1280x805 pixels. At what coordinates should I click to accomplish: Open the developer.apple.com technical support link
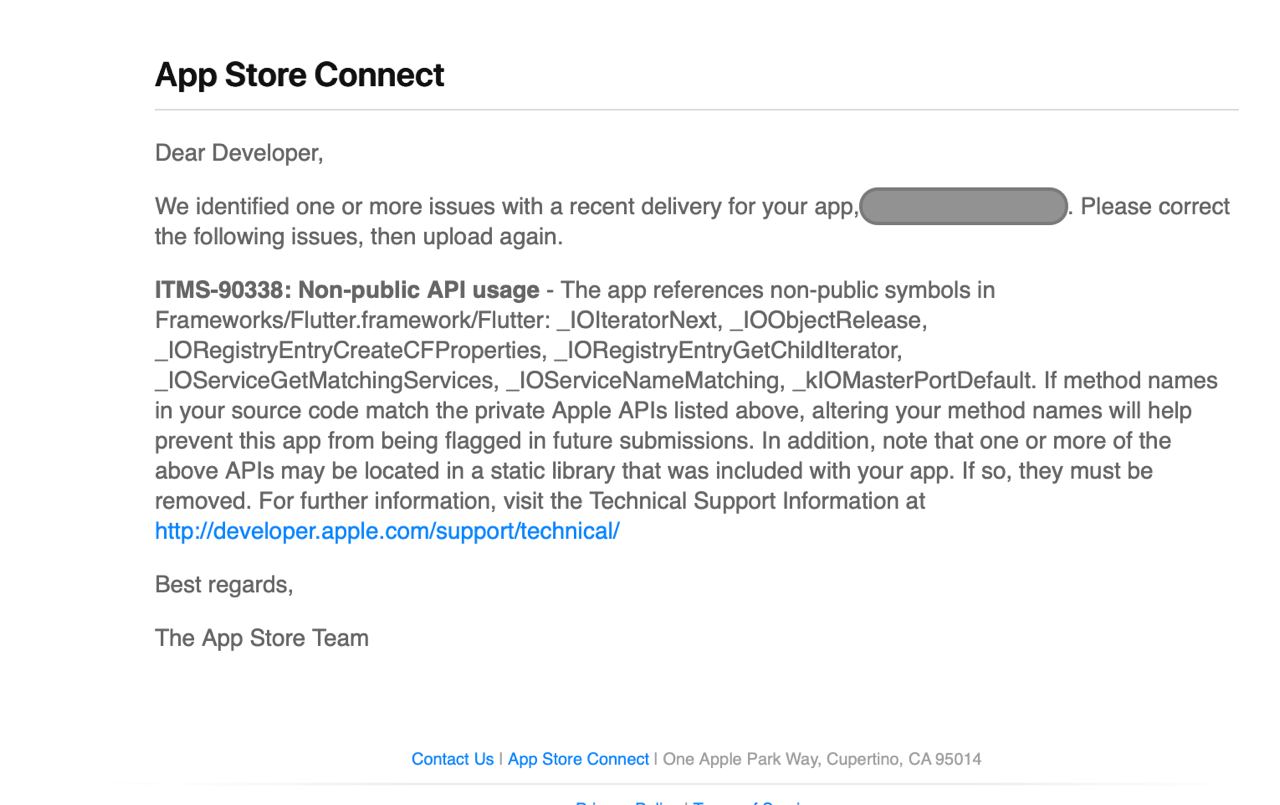(387, 531)
